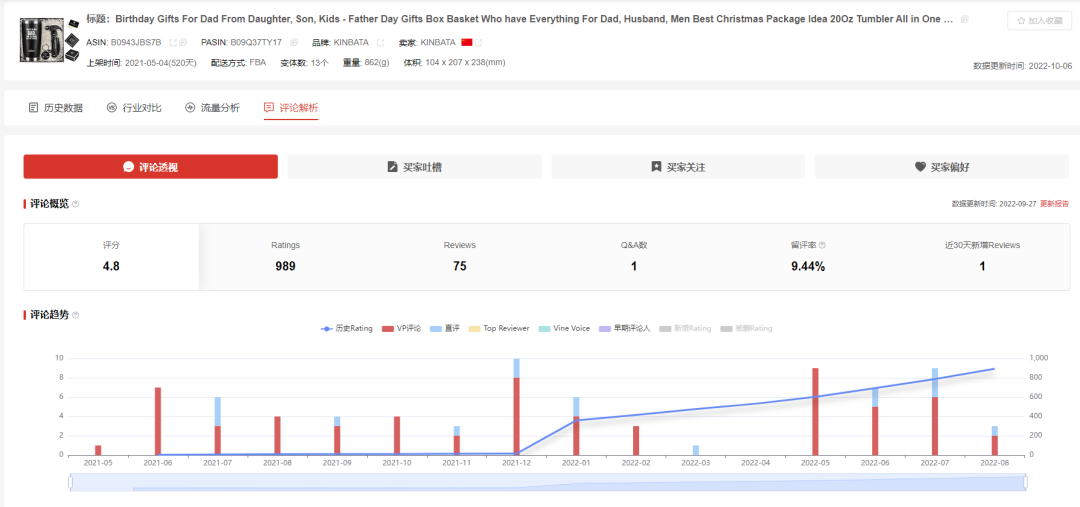
Task: Click the 更新报告 link
Action: pos(1055,204)
